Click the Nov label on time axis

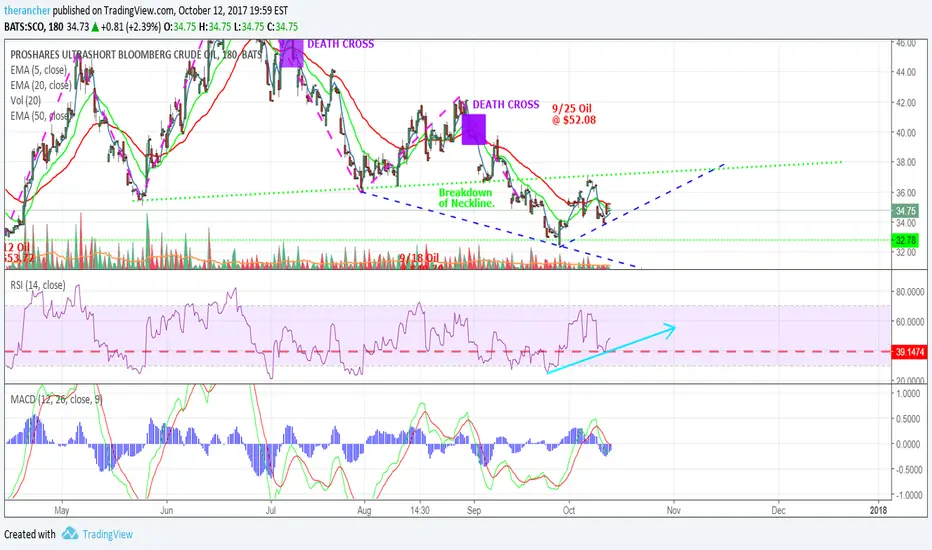pyautogui.click(x=673, y=510)
